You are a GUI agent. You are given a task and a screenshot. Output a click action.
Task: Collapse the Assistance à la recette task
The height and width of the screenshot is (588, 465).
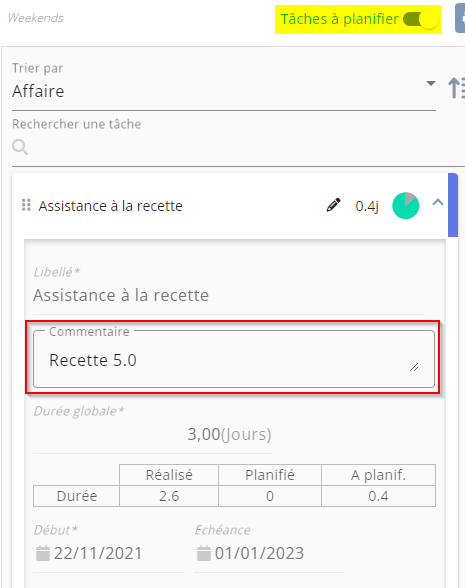point(438,202)
